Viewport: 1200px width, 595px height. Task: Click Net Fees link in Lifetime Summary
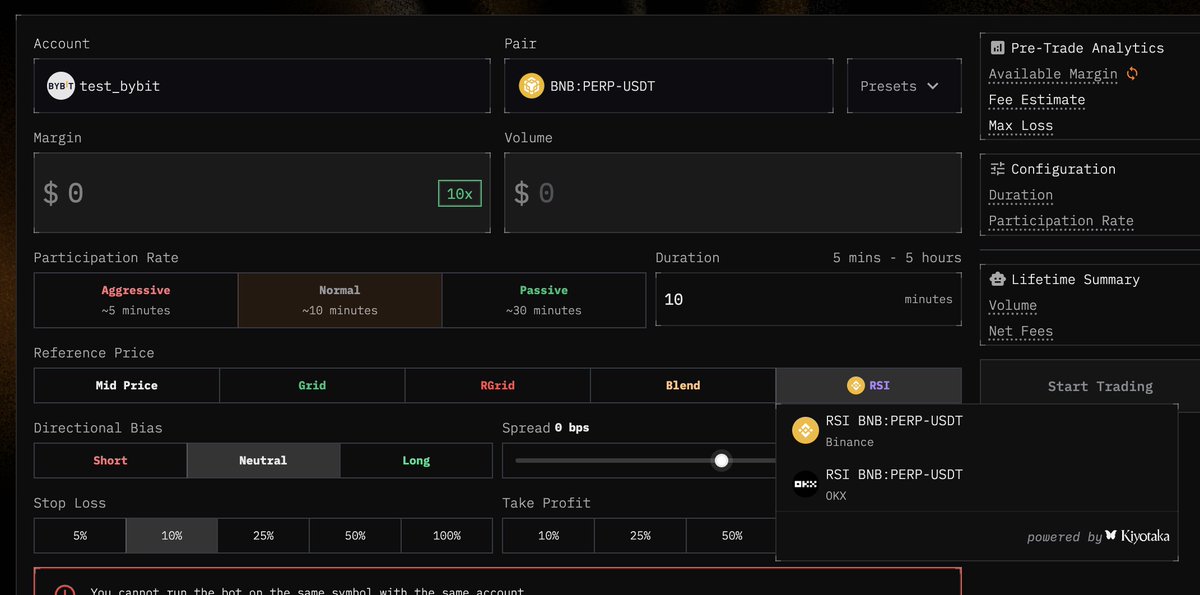click(x=1021, y=332)
